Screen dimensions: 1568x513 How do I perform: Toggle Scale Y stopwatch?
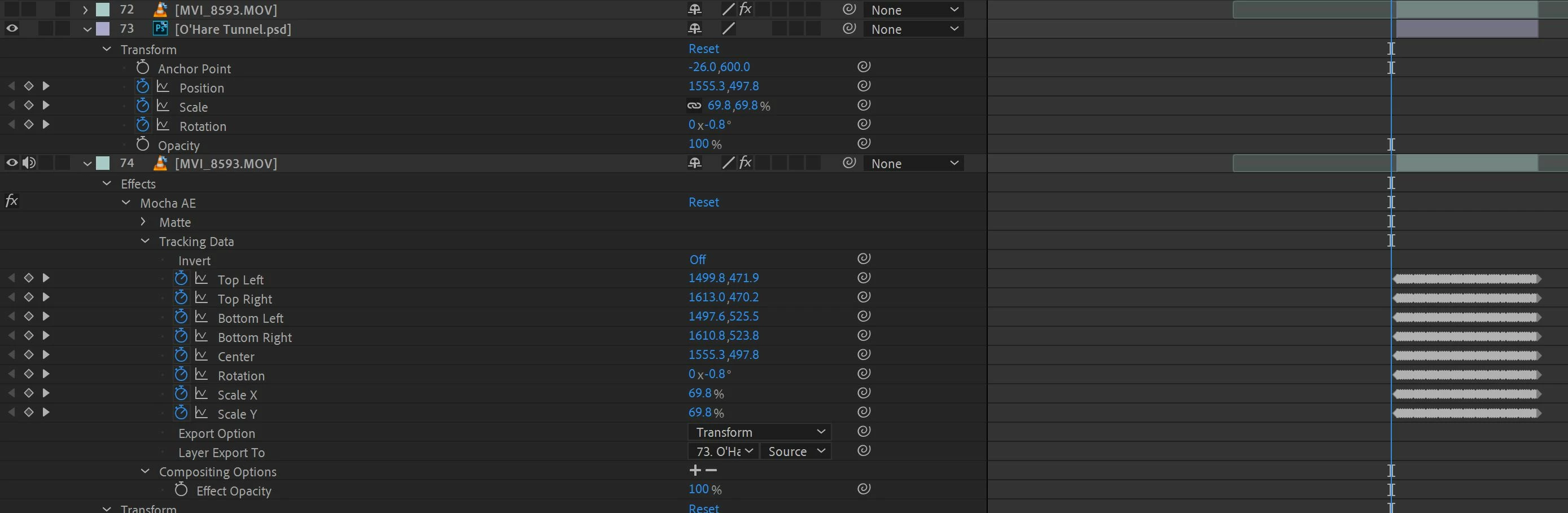[181, 413]
